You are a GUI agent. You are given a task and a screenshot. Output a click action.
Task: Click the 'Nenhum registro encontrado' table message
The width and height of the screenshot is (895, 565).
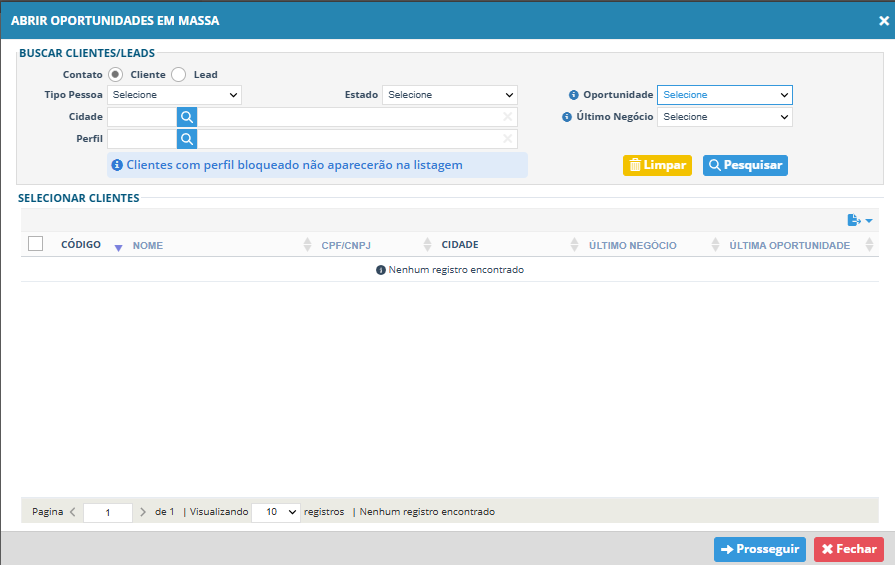[x=450, y=270]
